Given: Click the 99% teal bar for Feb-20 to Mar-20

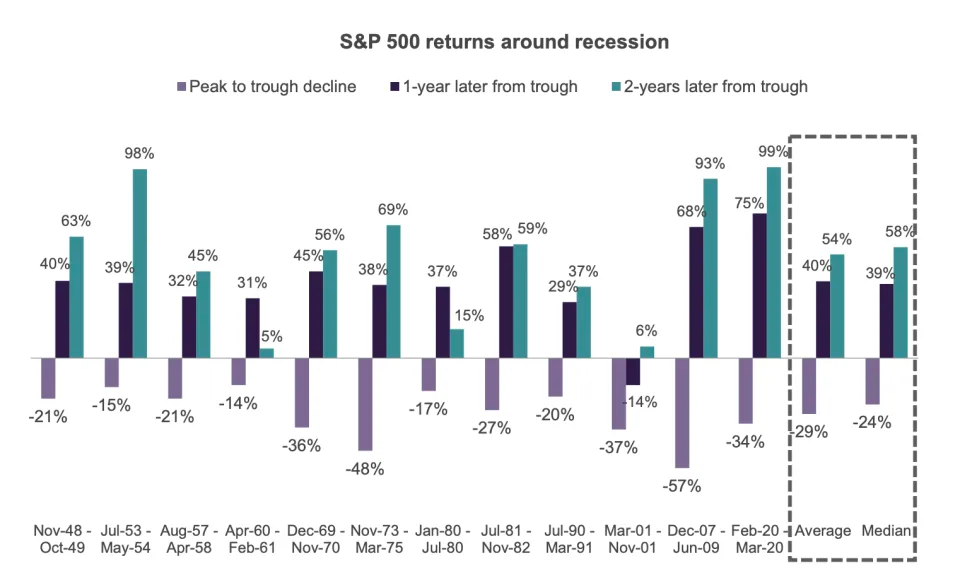Looking at the screenshot, I should pos(774,262).
